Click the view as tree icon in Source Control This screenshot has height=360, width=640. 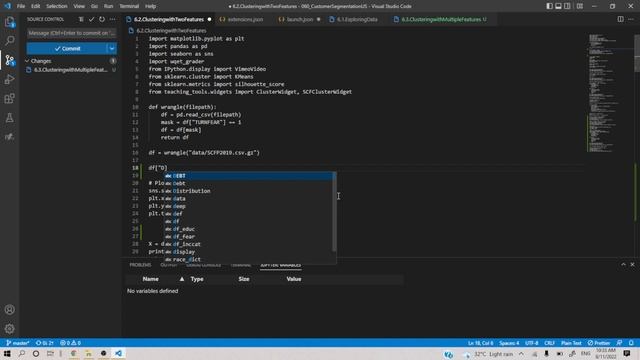[x=81, y=19]
